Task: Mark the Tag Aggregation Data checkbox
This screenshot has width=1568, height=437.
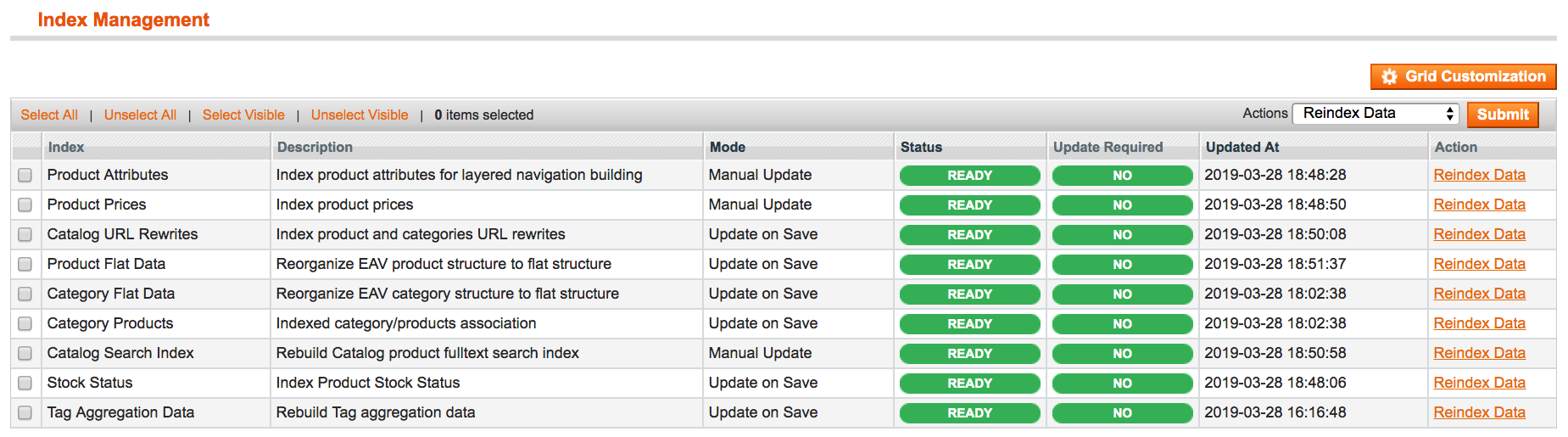Action: (x=25, y=413)
